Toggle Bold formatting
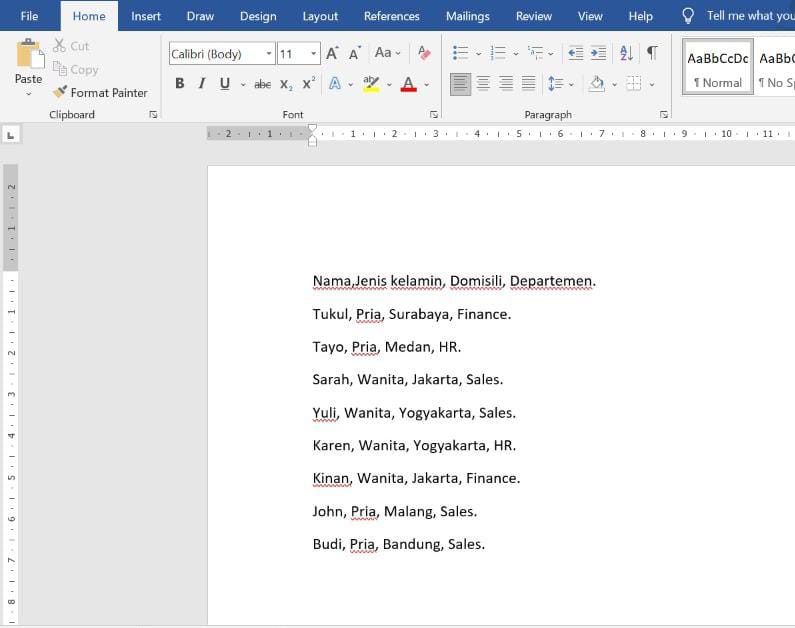The image size is (795, 628). (179, 84)
